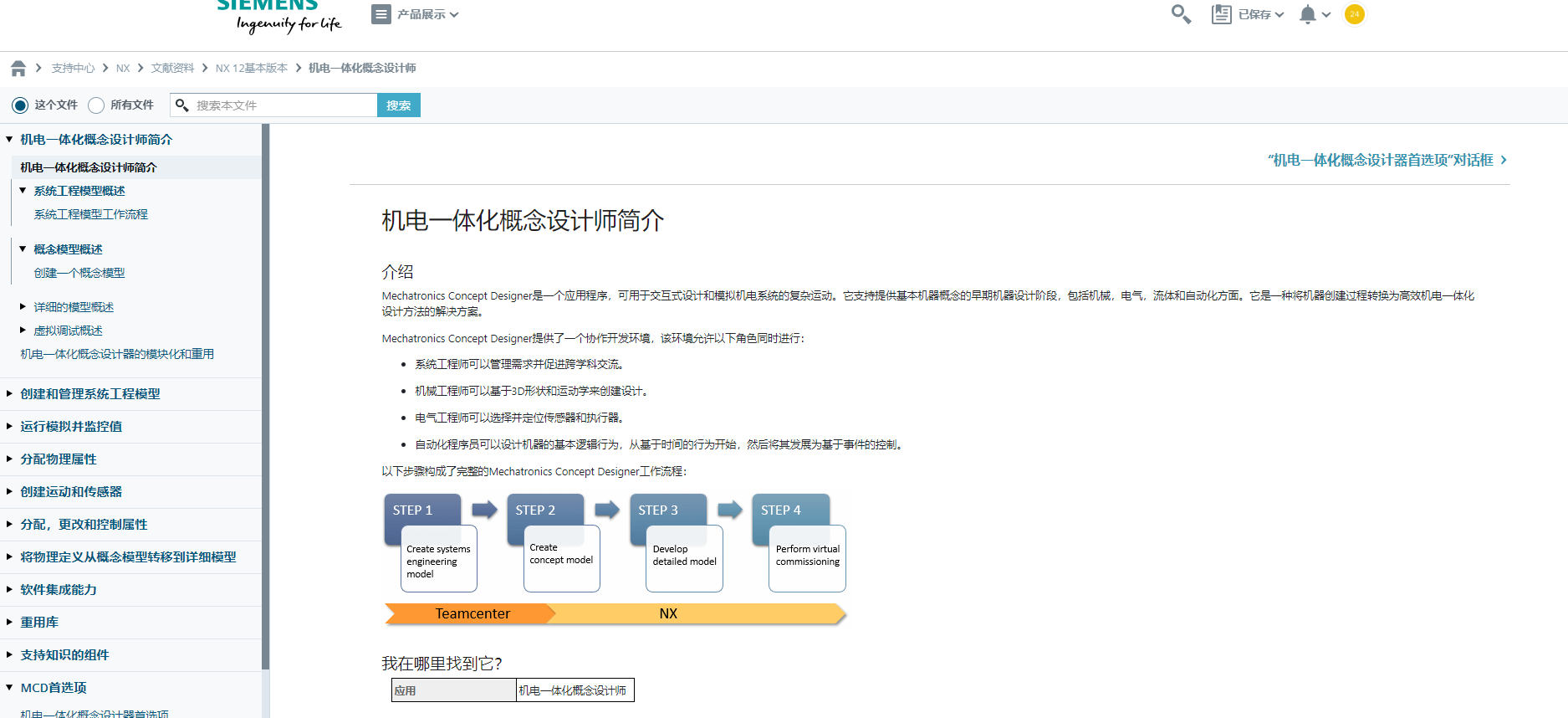Collapse MCD首选项 section

9,687
